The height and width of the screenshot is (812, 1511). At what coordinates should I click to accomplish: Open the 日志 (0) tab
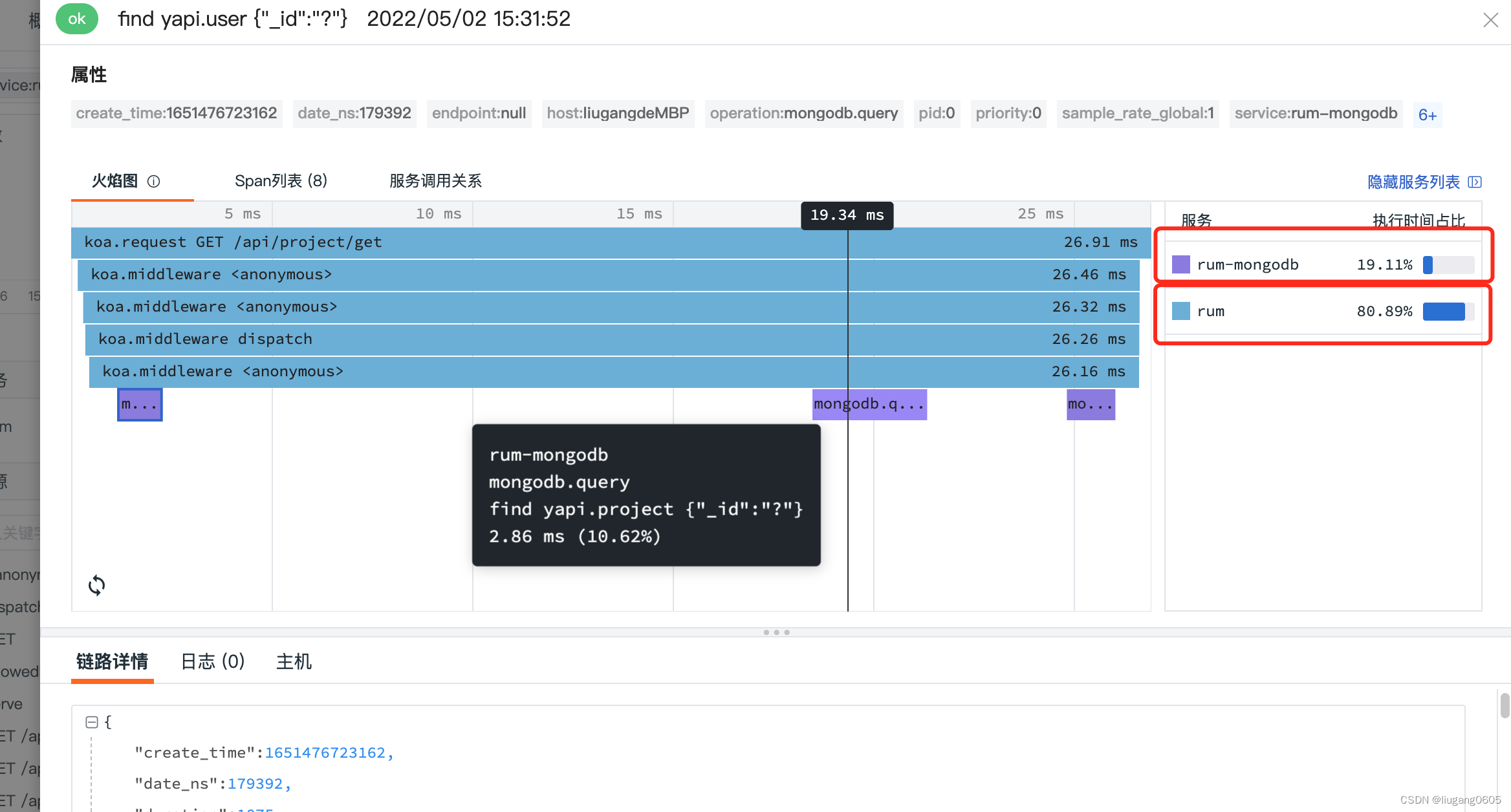tap(212, 661)
